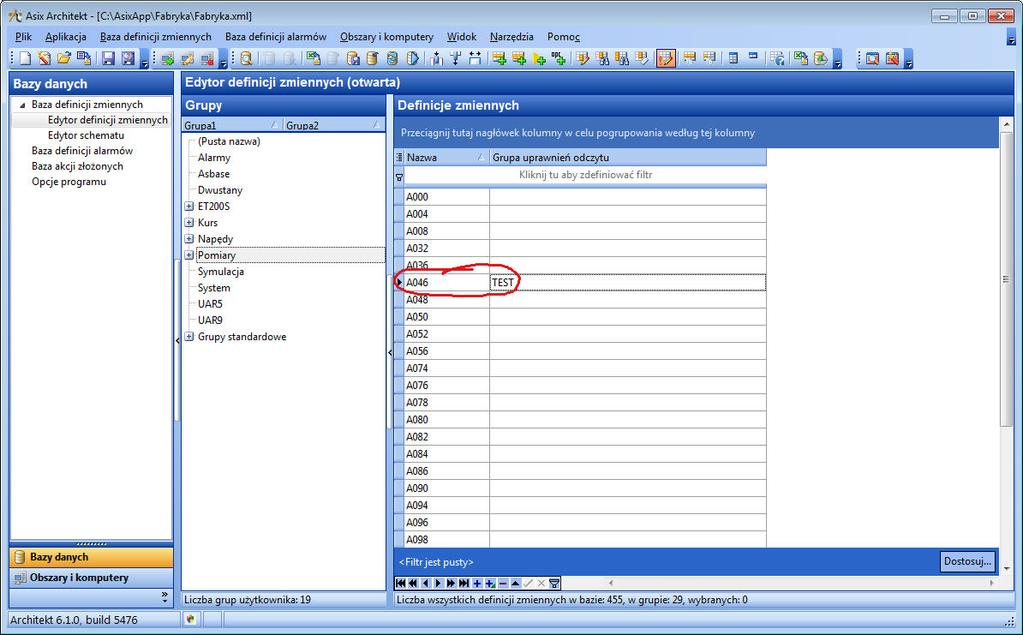The width and height of the screenshot is (1023, 635).
Task: Select Obszary i komputery navigation button
Action: pos(91,578)
